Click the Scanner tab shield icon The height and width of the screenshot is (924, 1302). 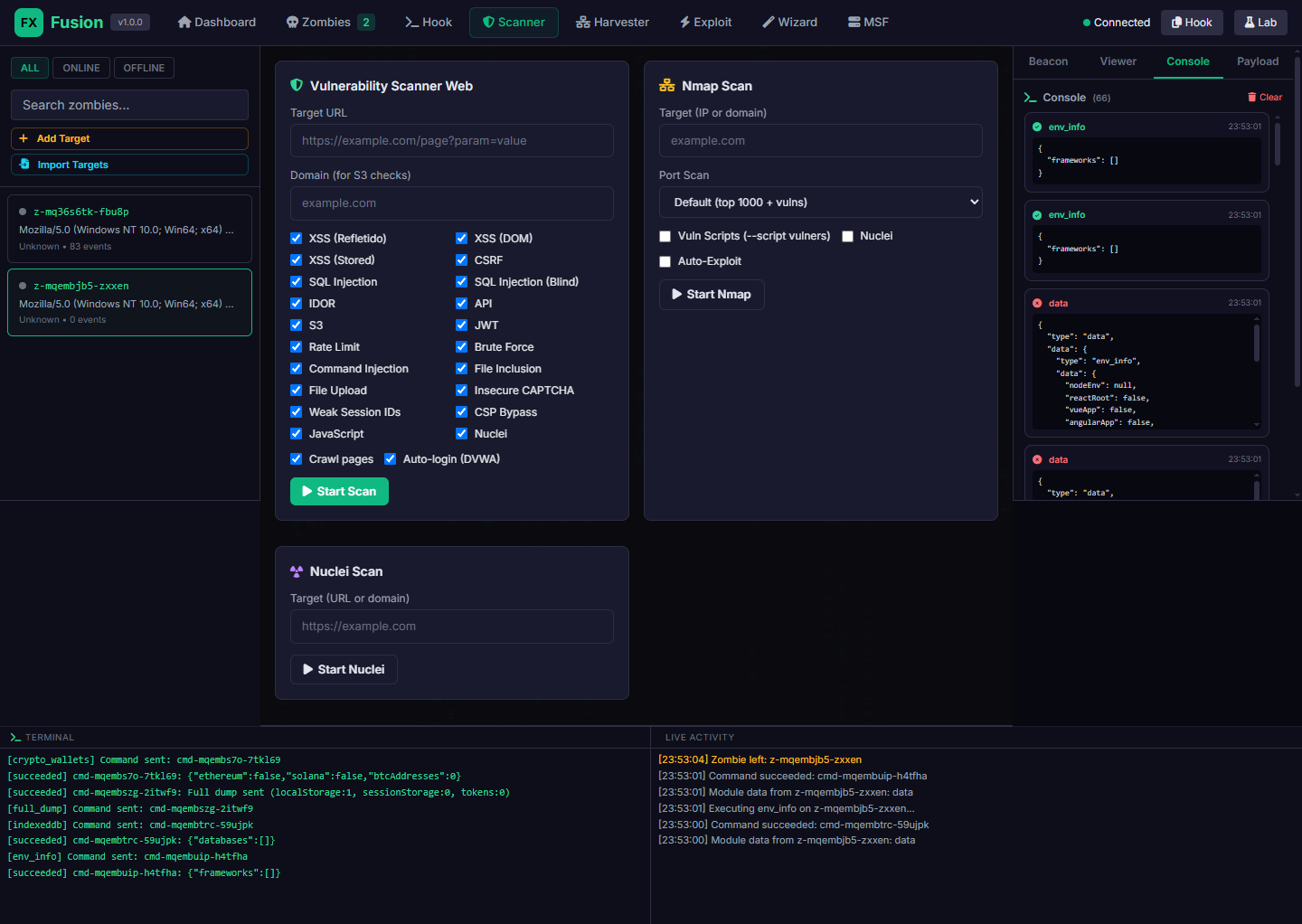click(488, 23)
